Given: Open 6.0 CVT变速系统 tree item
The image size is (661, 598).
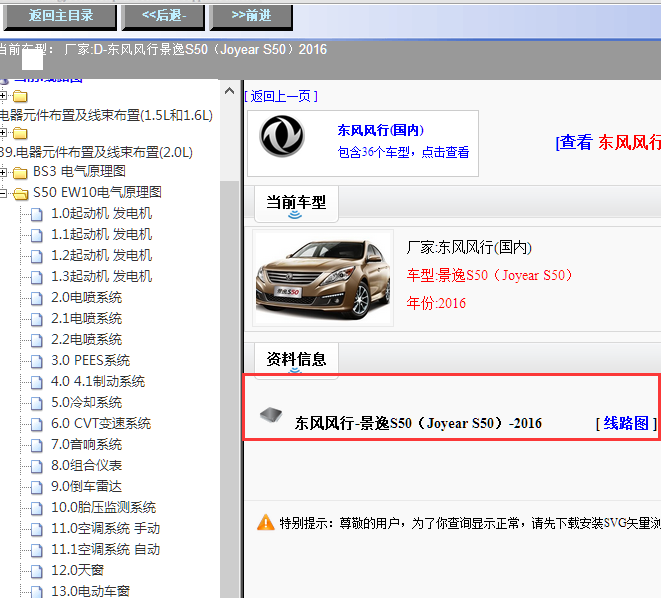Looking at the screenshot, I should (x=101, y=424).
